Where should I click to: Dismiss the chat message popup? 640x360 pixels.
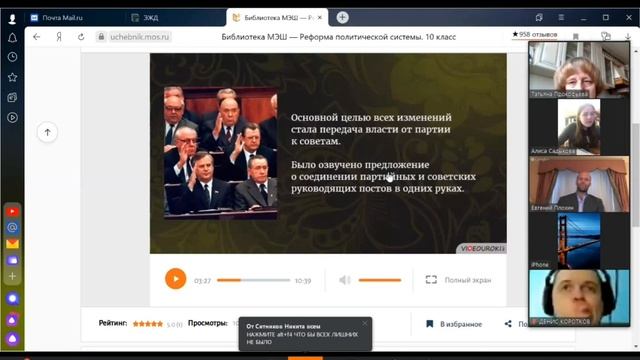coord(364,323)
